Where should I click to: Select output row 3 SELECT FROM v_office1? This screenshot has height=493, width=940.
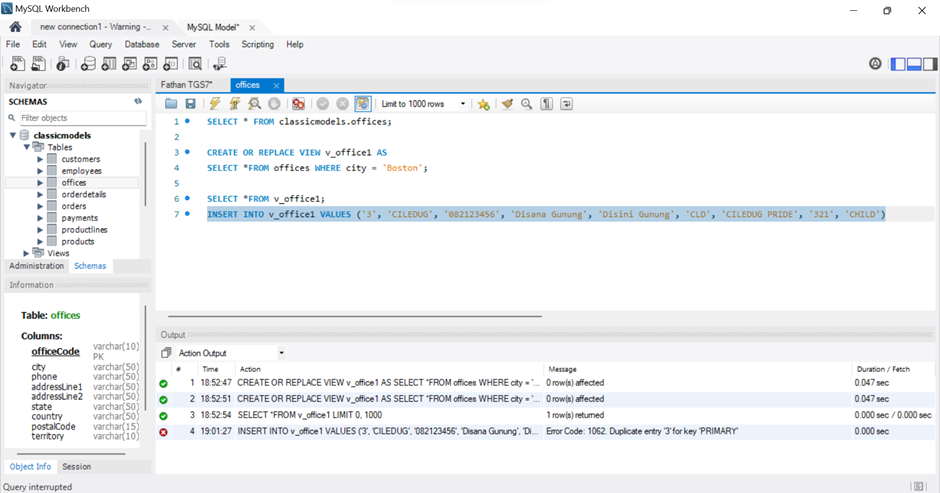pos(545,415)
